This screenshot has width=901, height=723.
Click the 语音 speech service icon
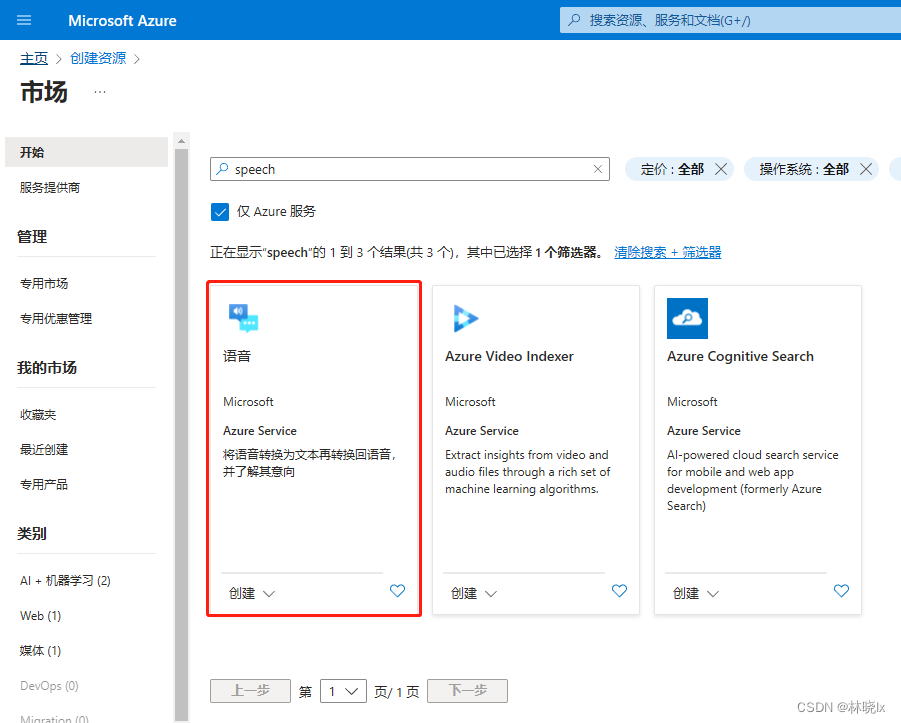[243, 318]
